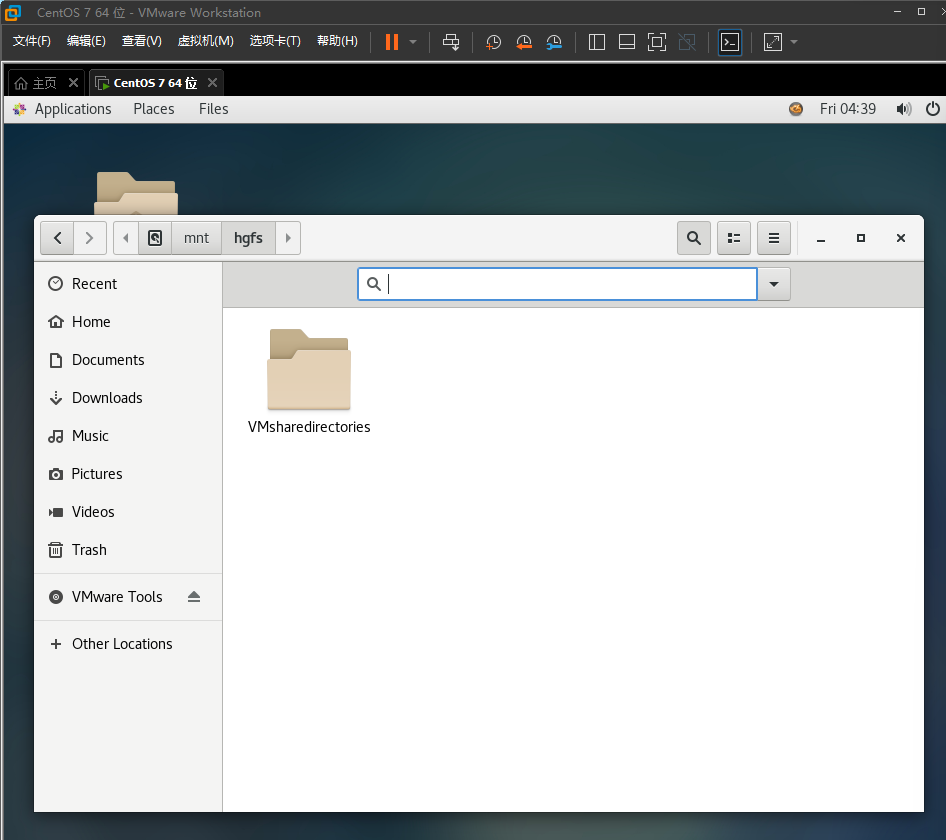The width and height of the screenshot is (946, 840).
Task: Open the power options dropdown next to pause
Action: [x=413, y=42]
